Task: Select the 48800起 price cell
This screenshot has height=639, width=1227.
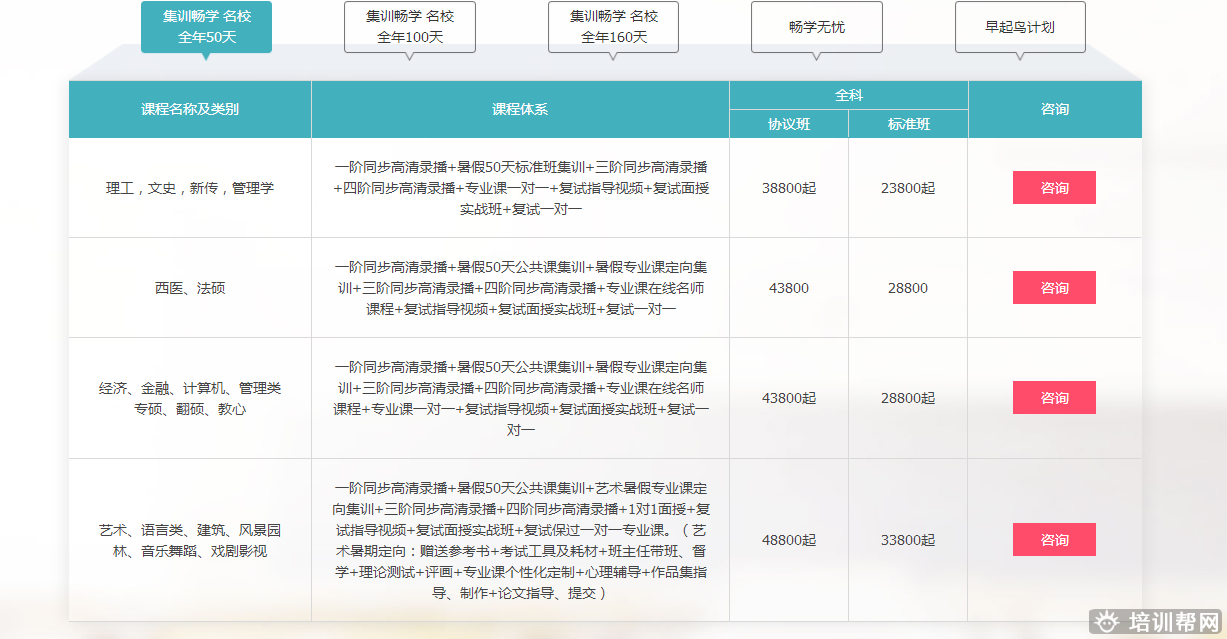Action: click(788, 540)
